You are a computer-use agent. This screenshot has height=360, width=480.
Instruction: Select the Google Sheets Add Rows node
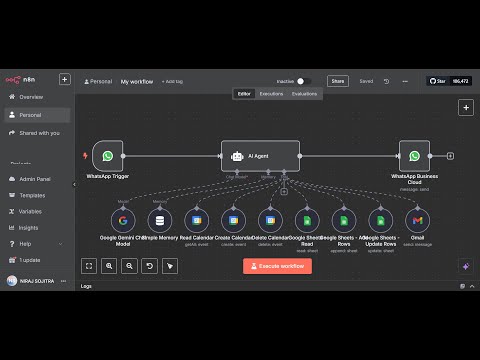344,220
